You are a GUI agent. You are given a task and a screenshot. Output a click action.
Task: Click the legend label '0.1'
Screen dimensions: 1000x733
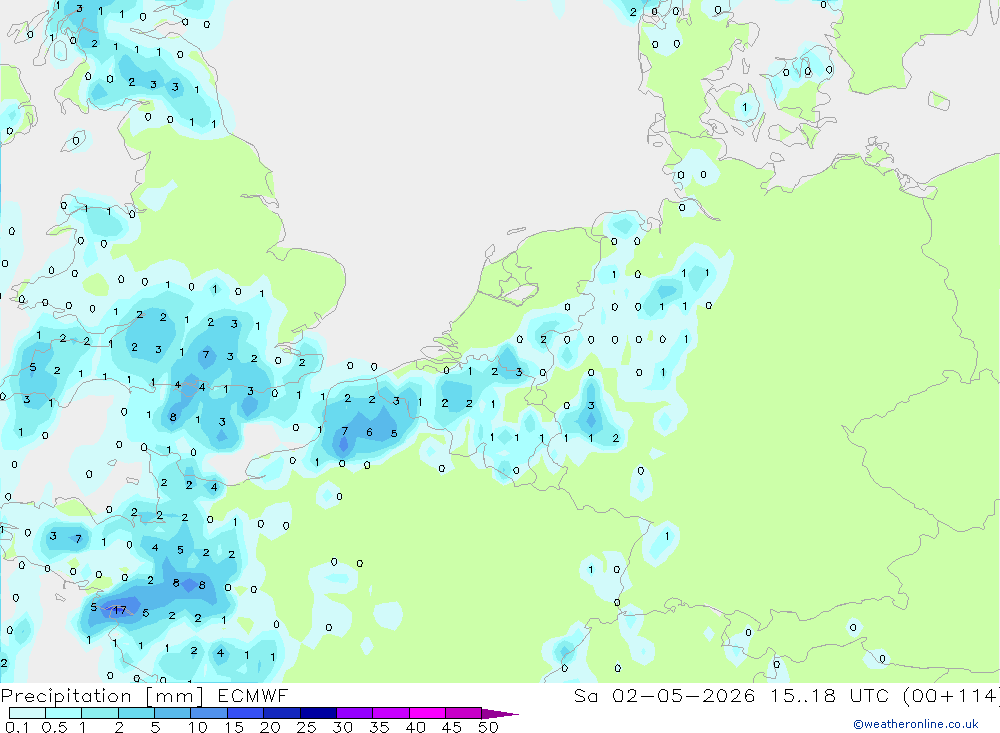pos(17,727)
